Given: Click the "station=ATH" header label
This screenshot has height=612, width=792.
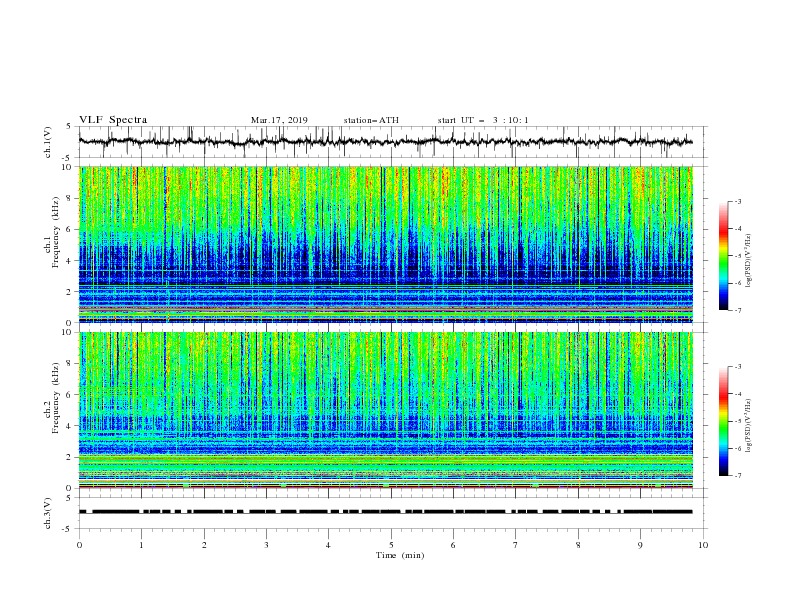Looking at the screenshot, I should click(x=371, y=120).
